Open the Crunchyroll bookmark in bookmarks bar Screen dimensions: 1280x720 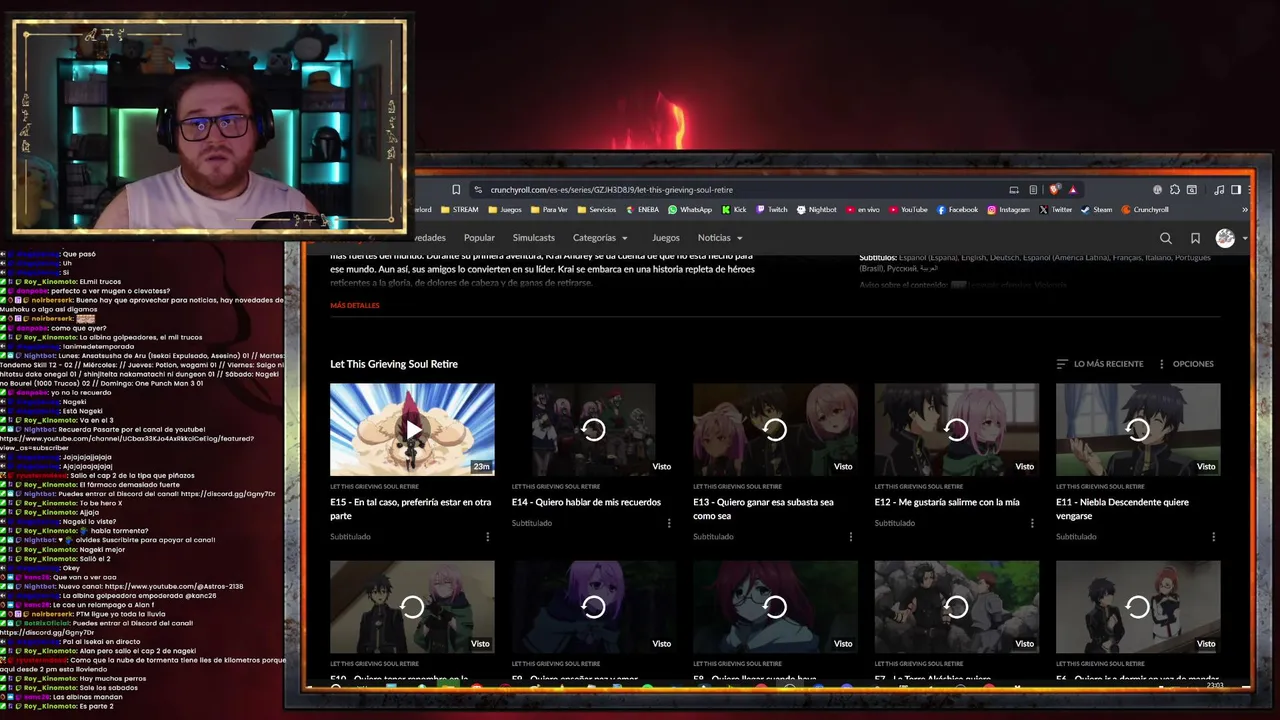point(1145,210)
